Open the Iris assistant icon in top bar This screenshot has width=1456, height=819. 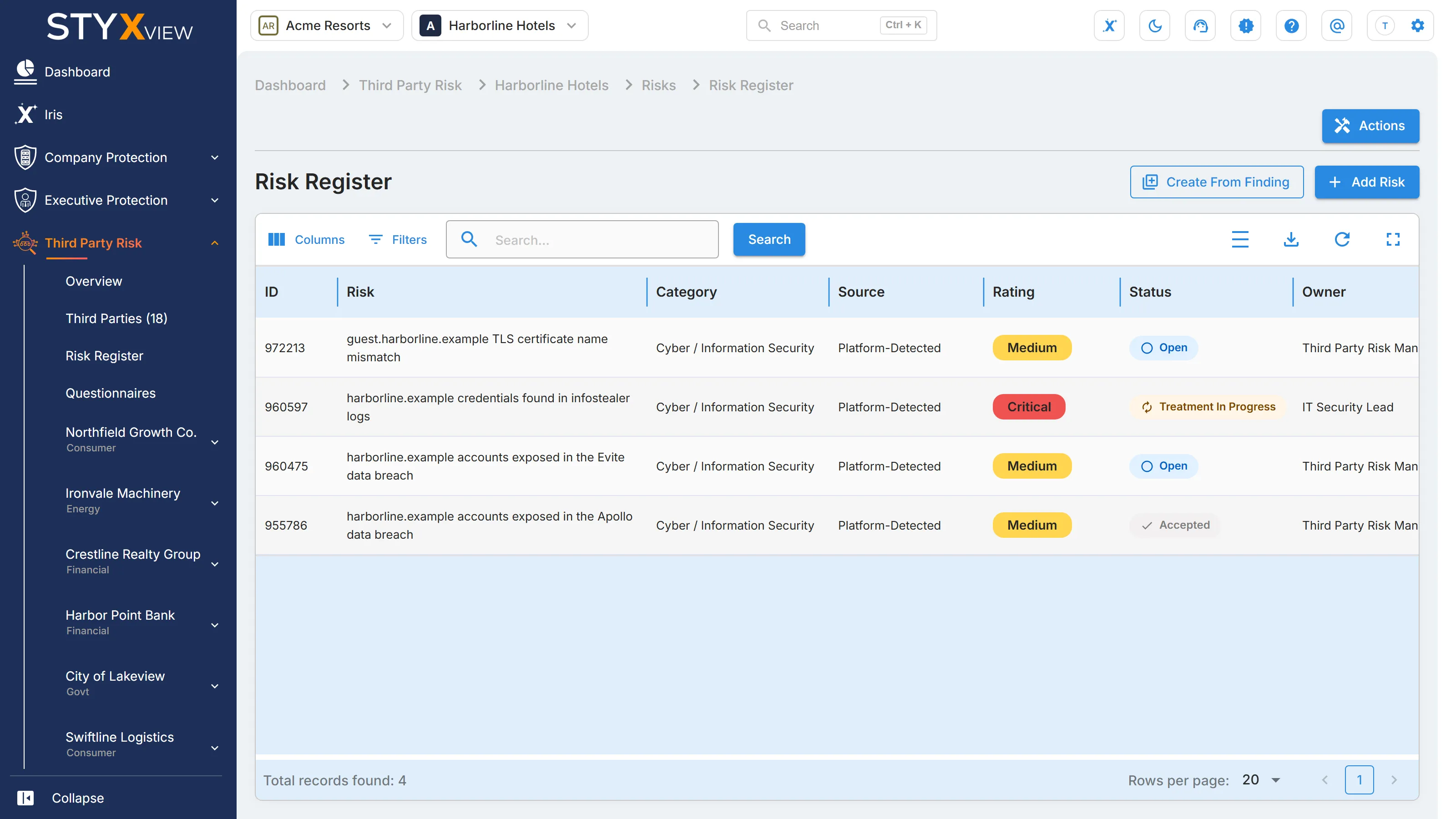click(x=1109, y=25)
